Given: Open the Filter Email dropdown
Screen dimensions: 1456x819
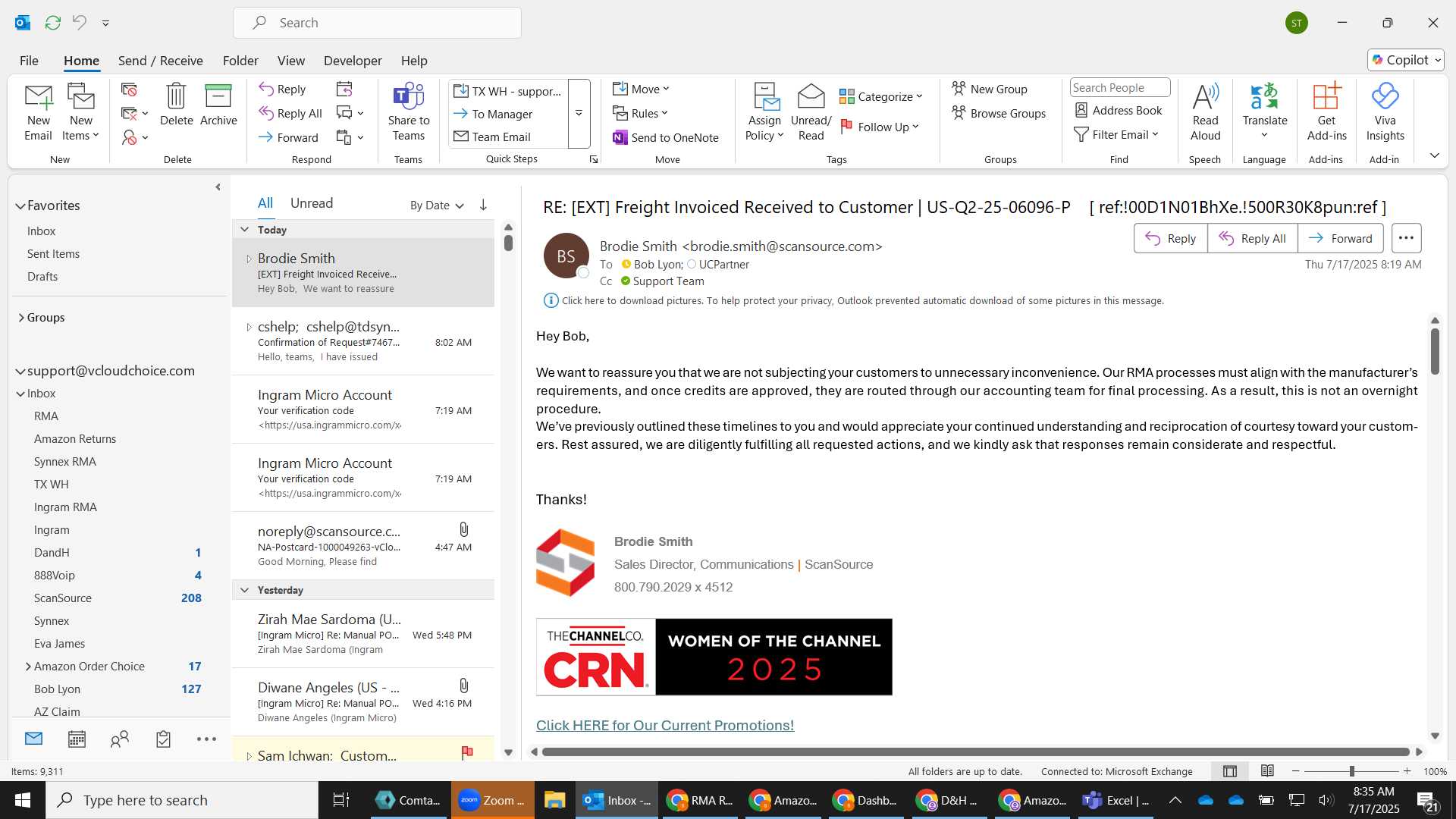Looking at the screenshot, I should pos(1116,134).
